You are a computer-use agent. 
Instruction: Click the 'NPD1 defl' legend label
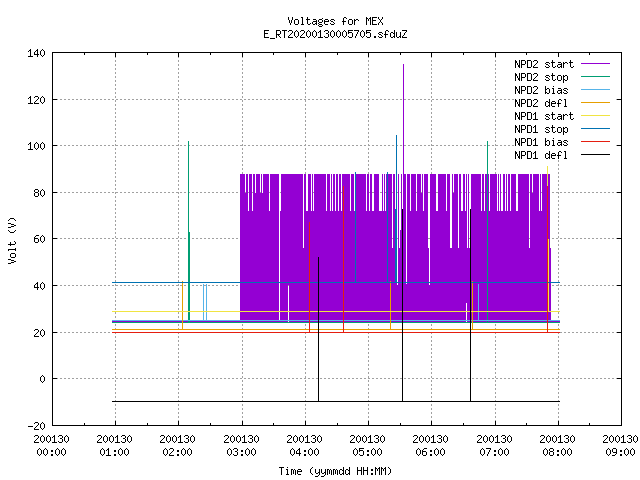(x=541, y=156)
